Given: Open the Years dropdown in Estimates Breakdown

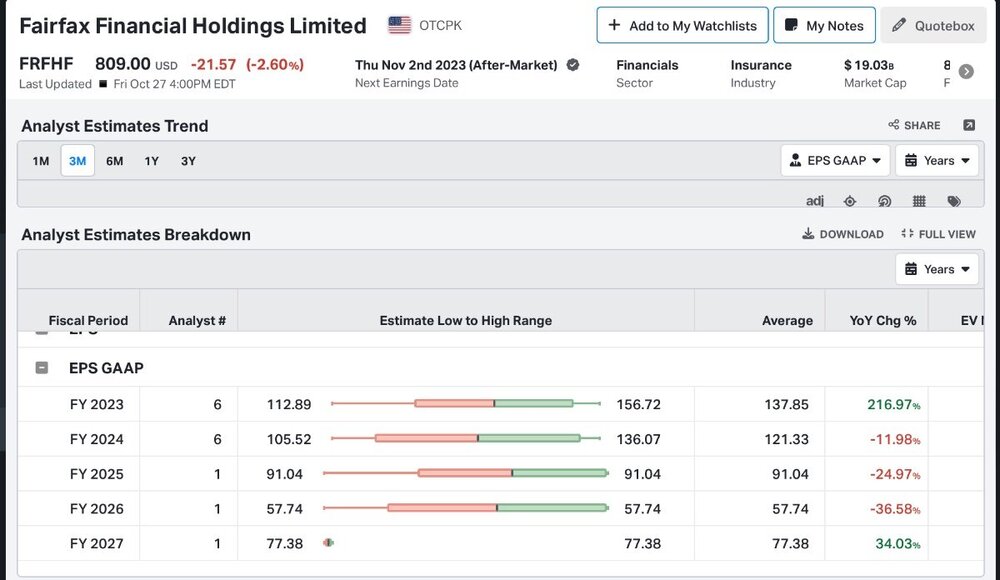Looking at the screenshot, I should (x=937, y=269).
